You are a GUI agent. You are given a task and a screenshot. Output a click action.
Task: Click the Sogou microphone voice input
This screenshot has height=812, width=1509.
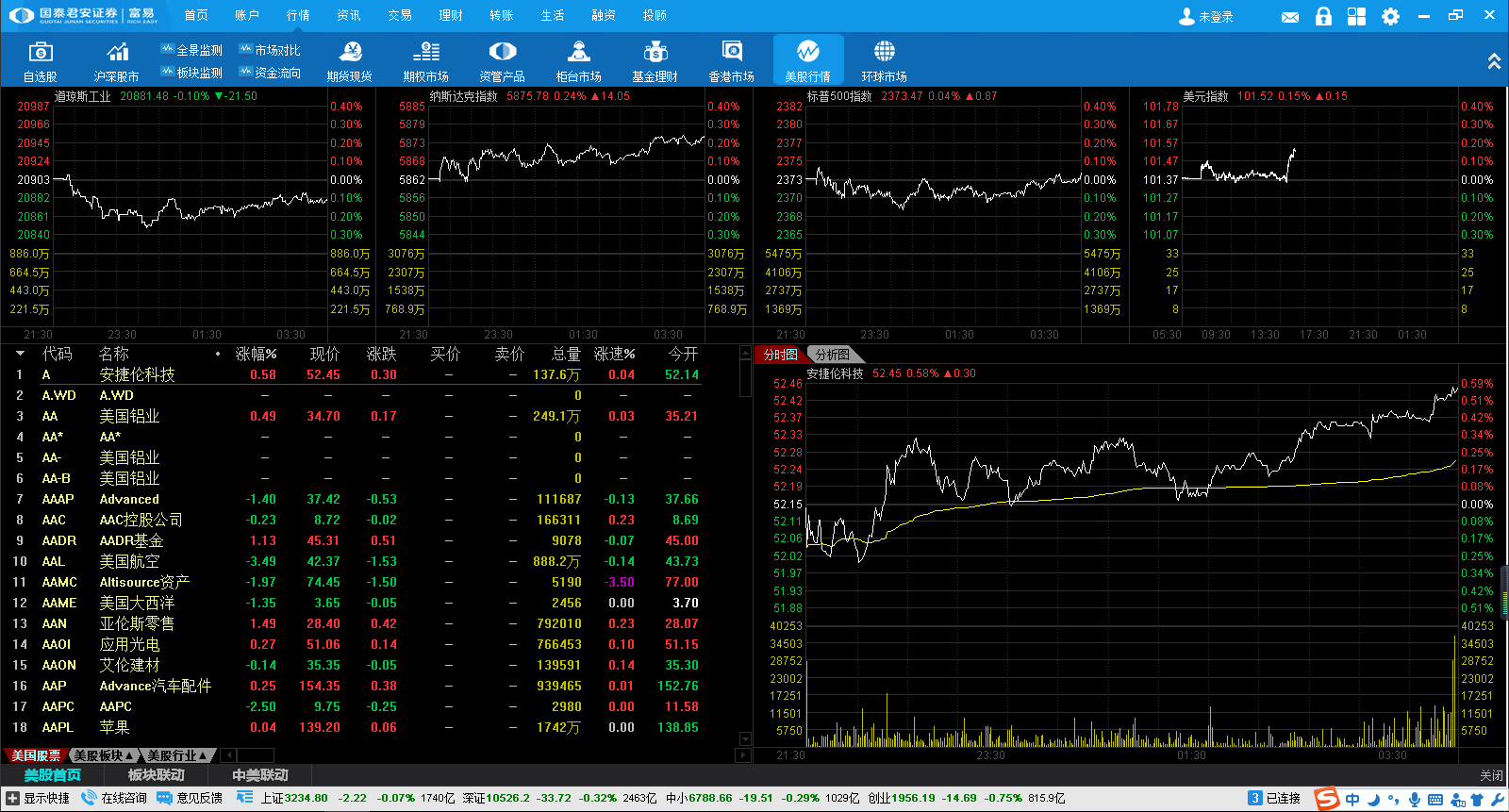(1414, 799)
